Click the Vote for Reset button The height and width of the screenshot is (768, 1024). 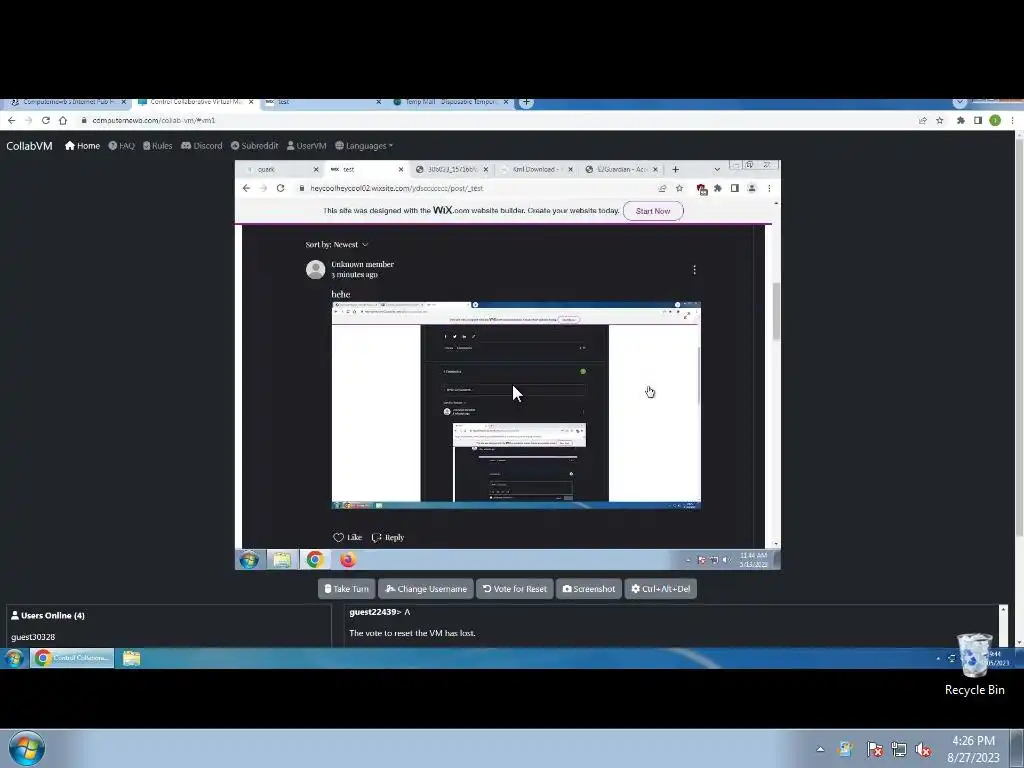(x=515, y=588)
